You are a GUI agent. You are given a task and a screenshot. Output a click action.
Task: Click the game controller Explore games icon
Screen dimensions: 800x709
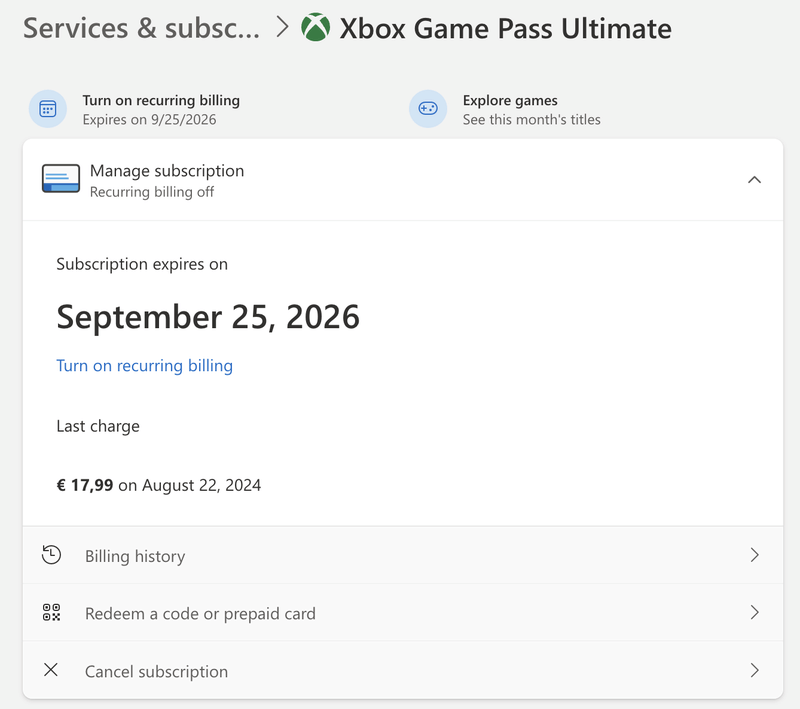(428, 109)
